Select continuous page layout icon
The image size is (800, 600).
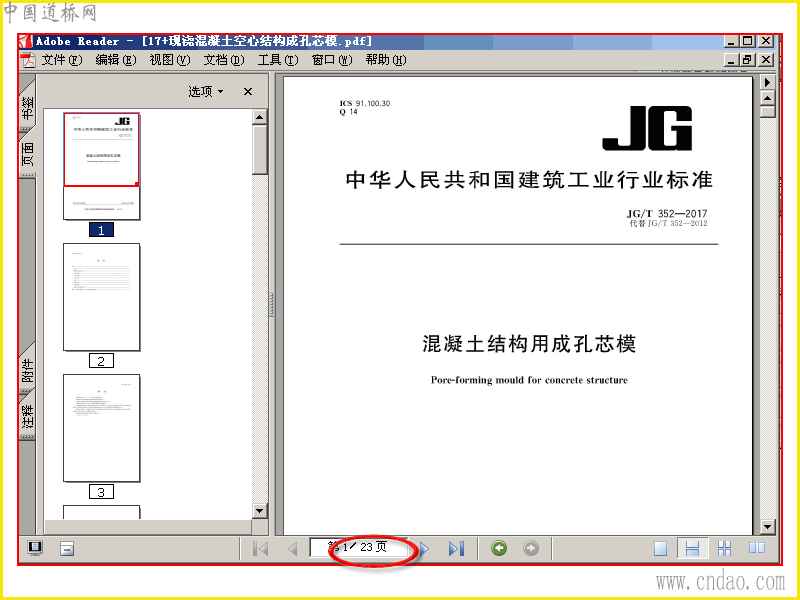(692, 549)
